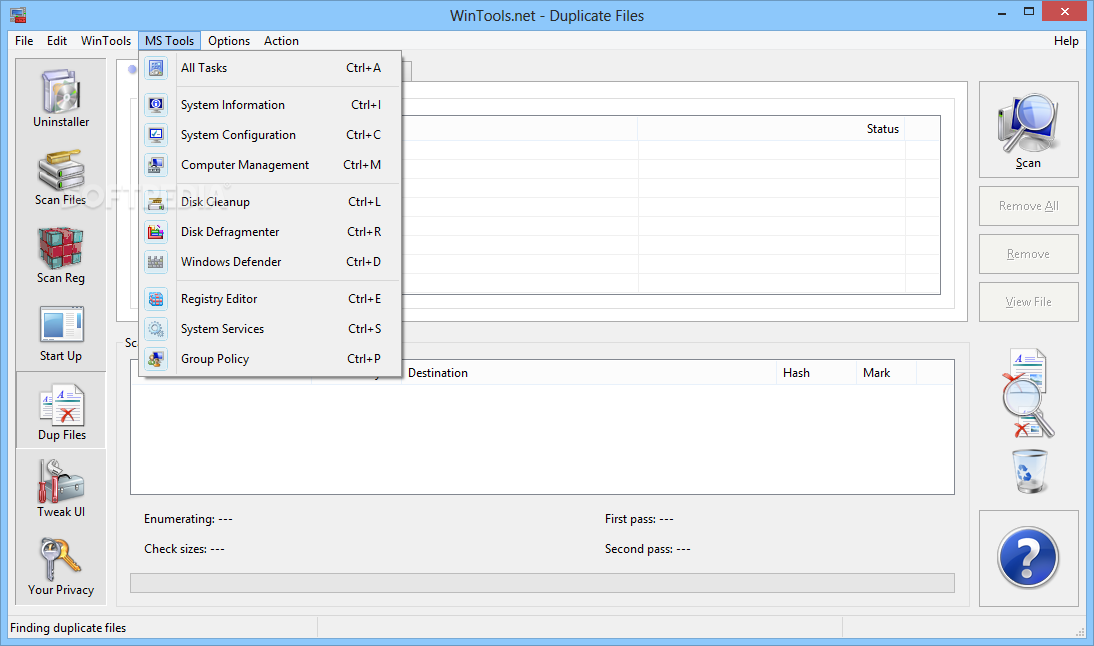This screenshot has height=646, width=1094.
Task: Click the Computer Management menu icon
Action: pos(156,165)
